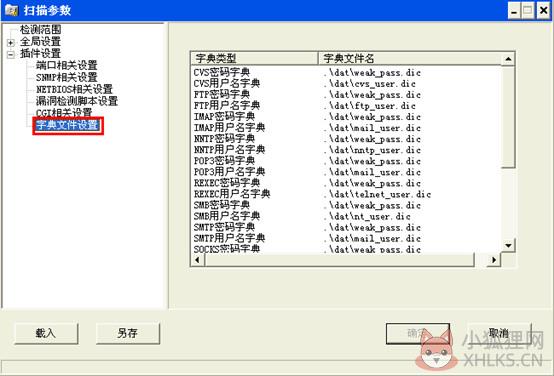554x376 pixels.
Task: Click the 载入 button
Action: click(x=46, y=333)
